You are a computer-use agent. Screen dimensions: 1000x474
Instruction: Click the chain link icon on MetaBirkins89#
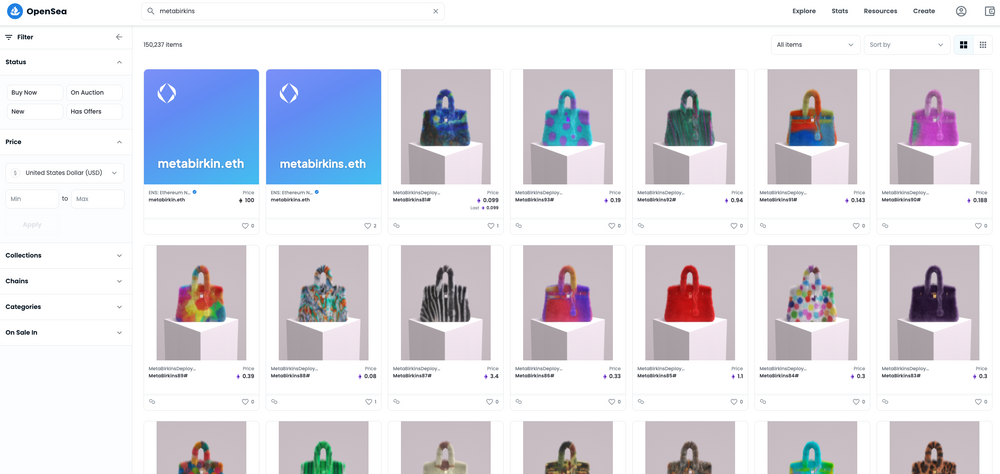coord(152,402)
